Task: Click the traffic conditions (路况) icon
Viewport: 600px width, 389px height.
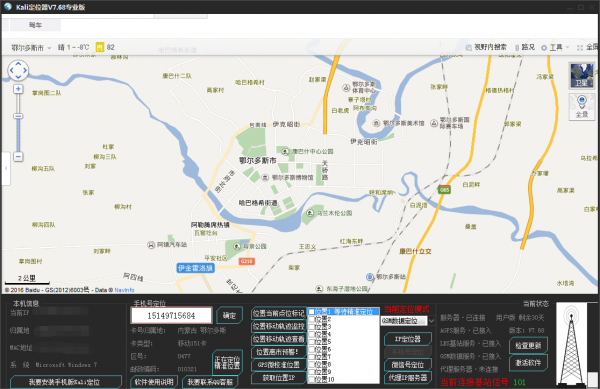Action: pyautogui.click(x=525, y=47)
